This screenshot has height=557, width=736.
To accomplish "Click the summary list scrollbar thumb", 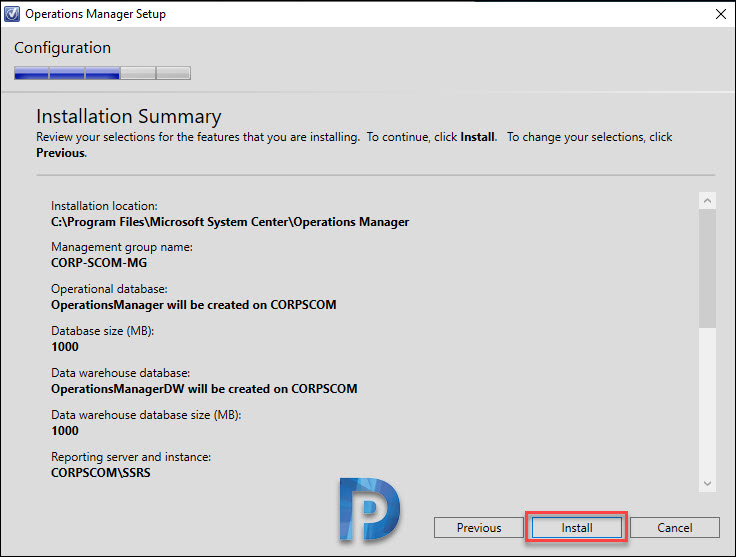I will tap(707, 269).
